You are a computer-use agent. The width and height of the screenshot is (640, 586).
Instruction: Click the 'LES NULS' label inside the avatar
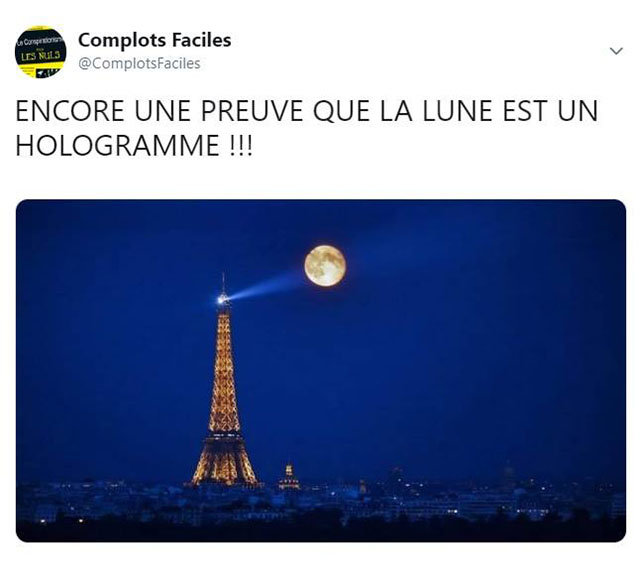(x=40, y=55)
